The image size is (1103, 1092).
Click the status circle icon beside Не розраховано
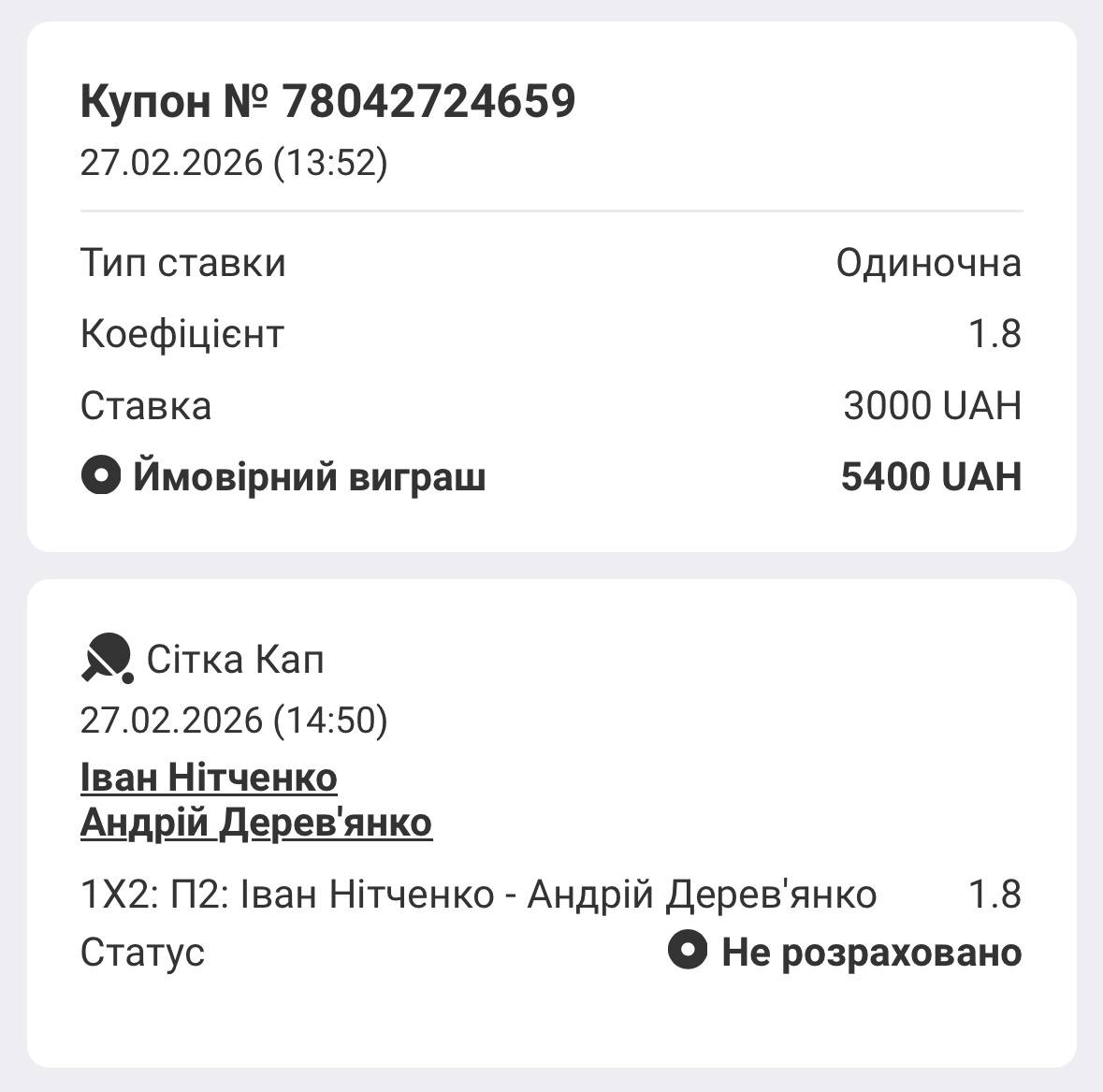pos(687,952)
